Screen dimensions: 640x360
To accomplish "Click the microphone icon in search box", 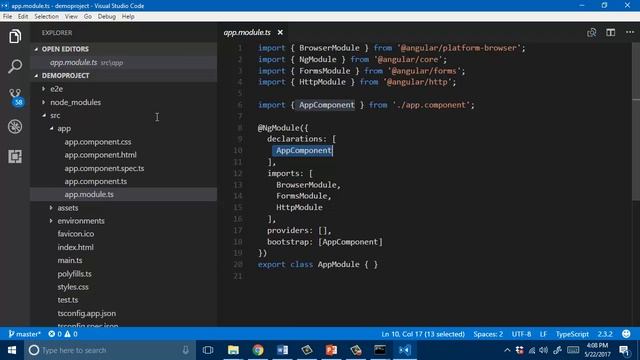I will click(x=186, y=350).
